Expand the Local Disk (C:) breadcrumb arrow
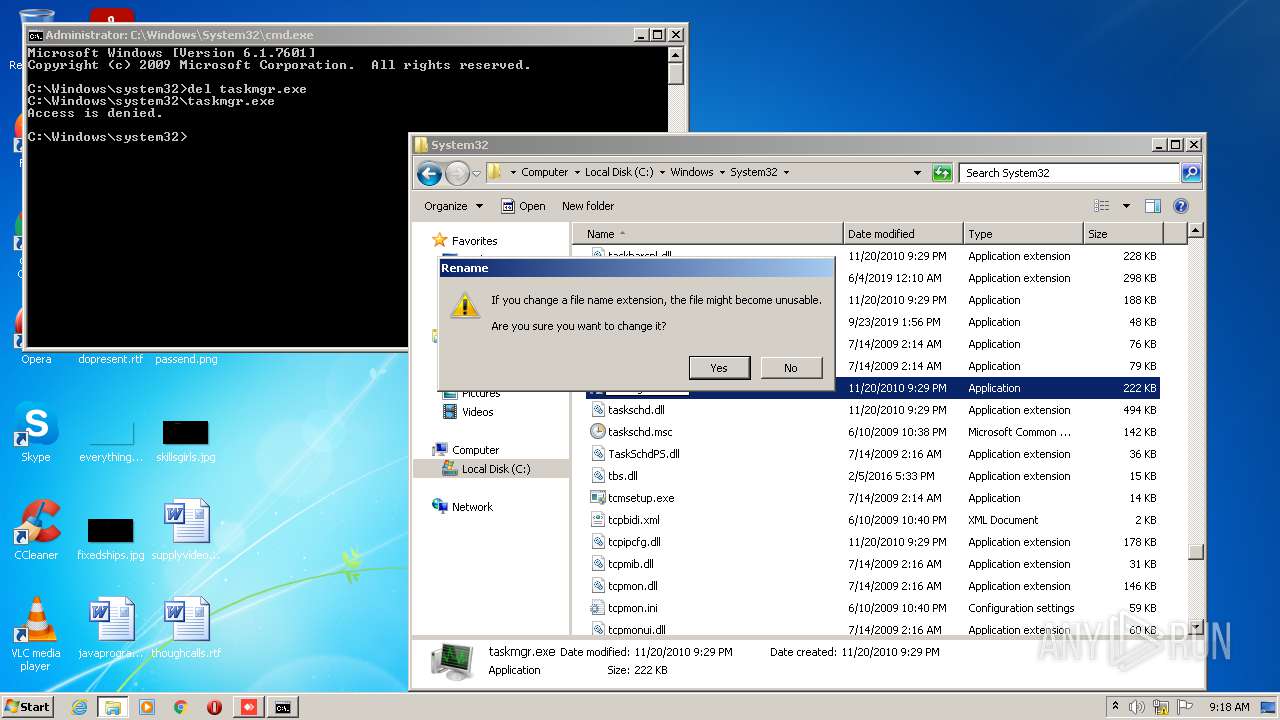Screen dimensions: 1280x720 click(662, 172)
